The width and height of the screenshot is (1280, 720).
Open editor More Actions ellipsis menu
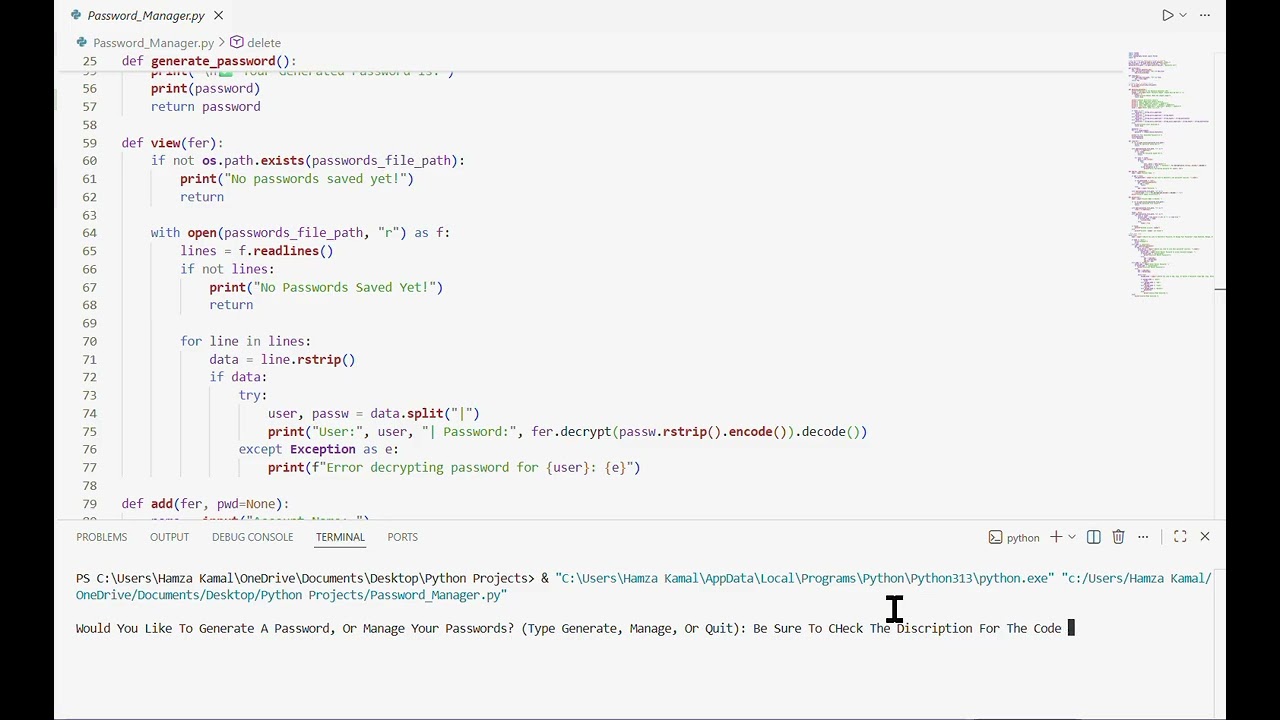coord(1205,15)
